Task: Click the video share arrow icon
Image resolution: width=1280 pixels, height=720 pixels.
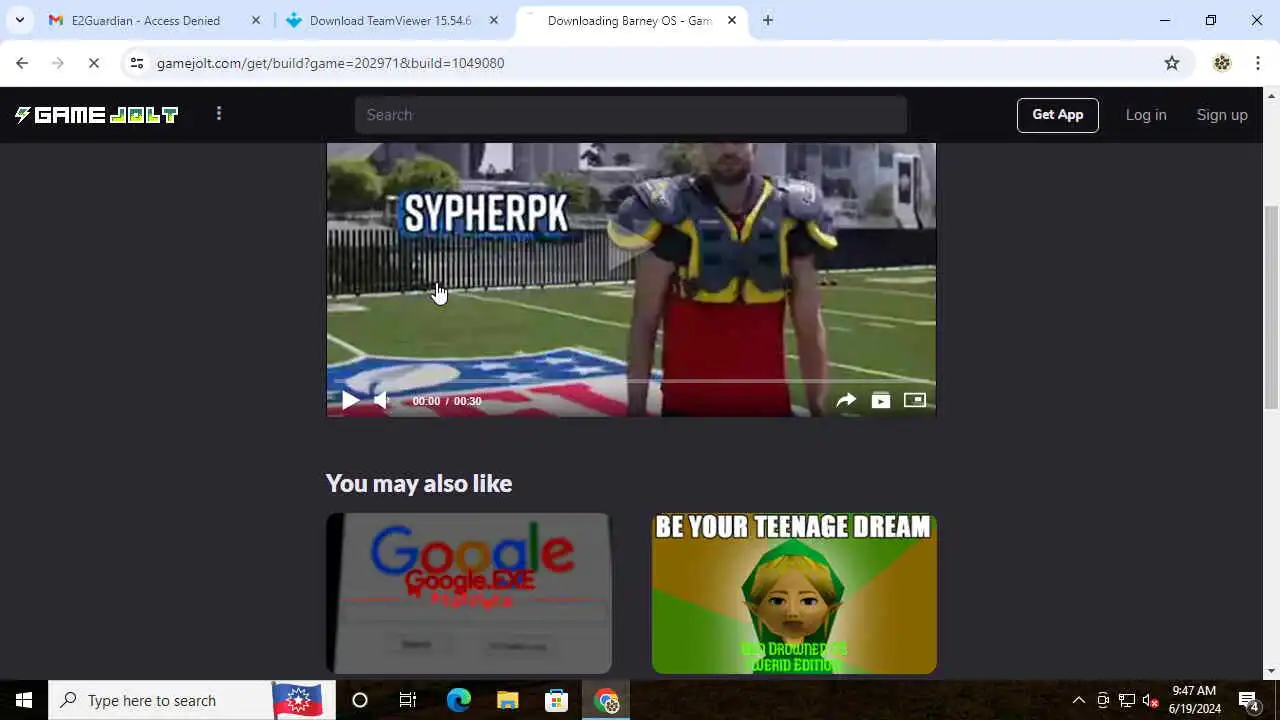Action: pos(846,401)
